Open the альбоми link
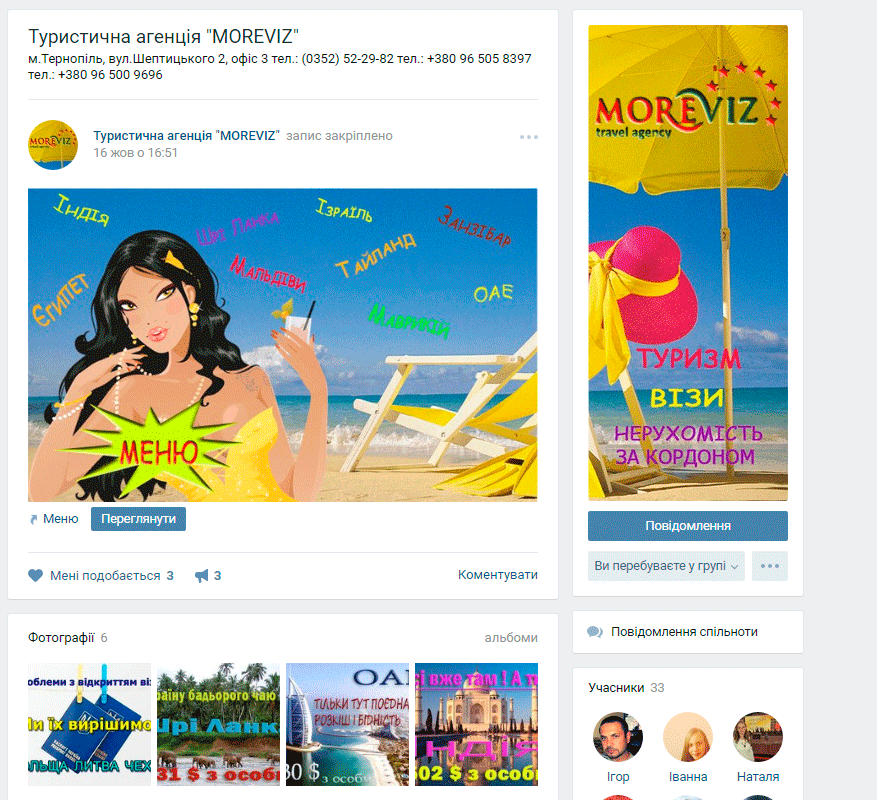 point(511,638)
